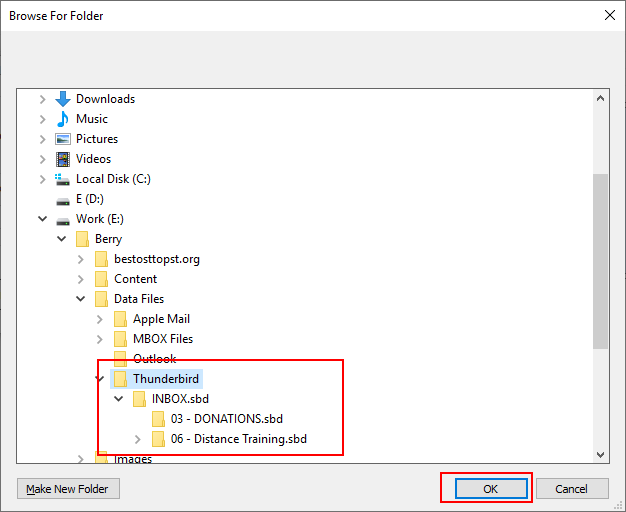Select the INBOX.sbd folder label
The height and width of the screenshot is (512, 626).
pyautogui.click(x=180, y=399)
